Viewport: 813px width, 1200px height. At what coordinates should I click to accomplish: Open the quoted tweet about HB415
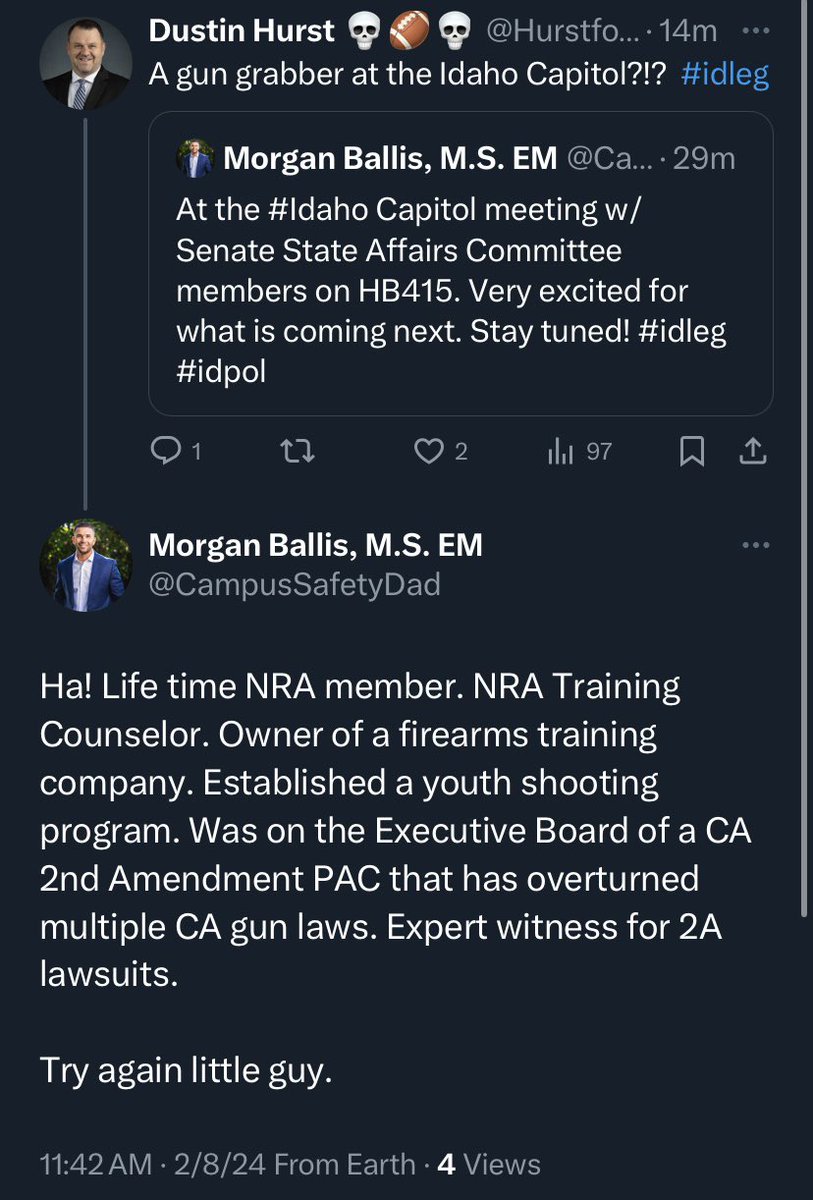pyautogui.click(x=461, y=264)
